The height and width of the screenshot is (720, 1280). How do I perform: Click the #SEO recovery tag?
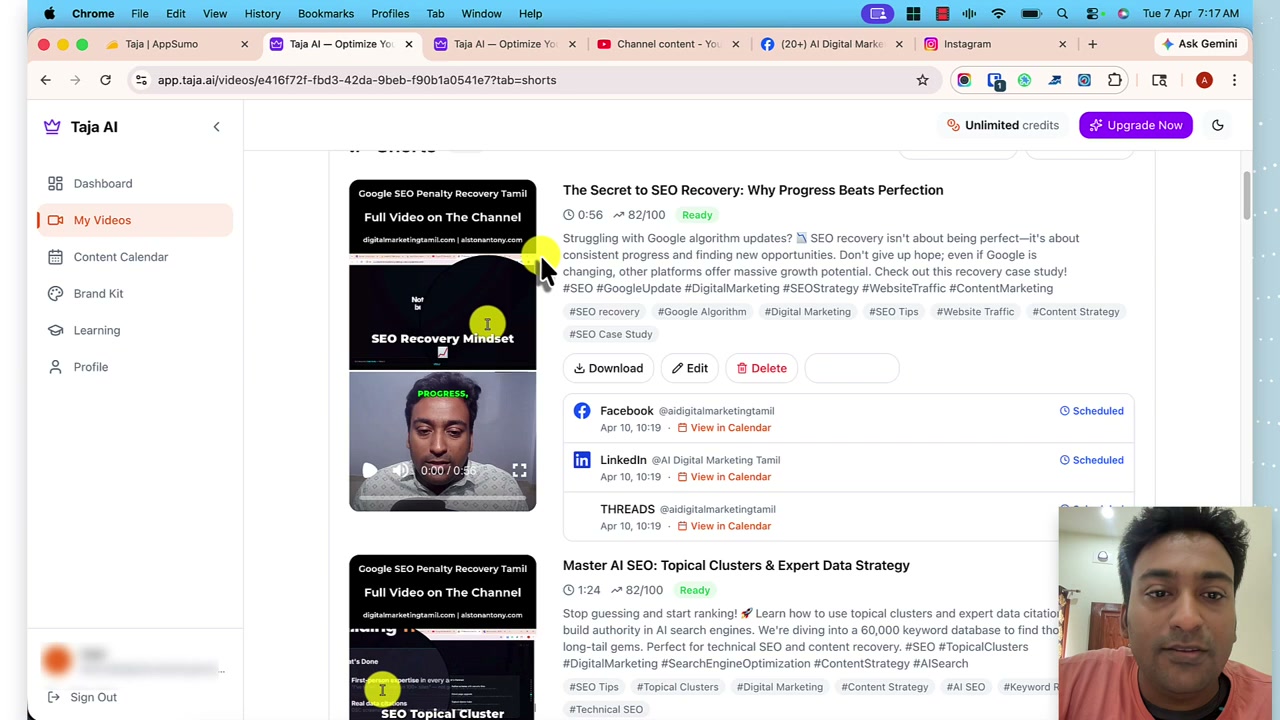(x=604, y=312)
